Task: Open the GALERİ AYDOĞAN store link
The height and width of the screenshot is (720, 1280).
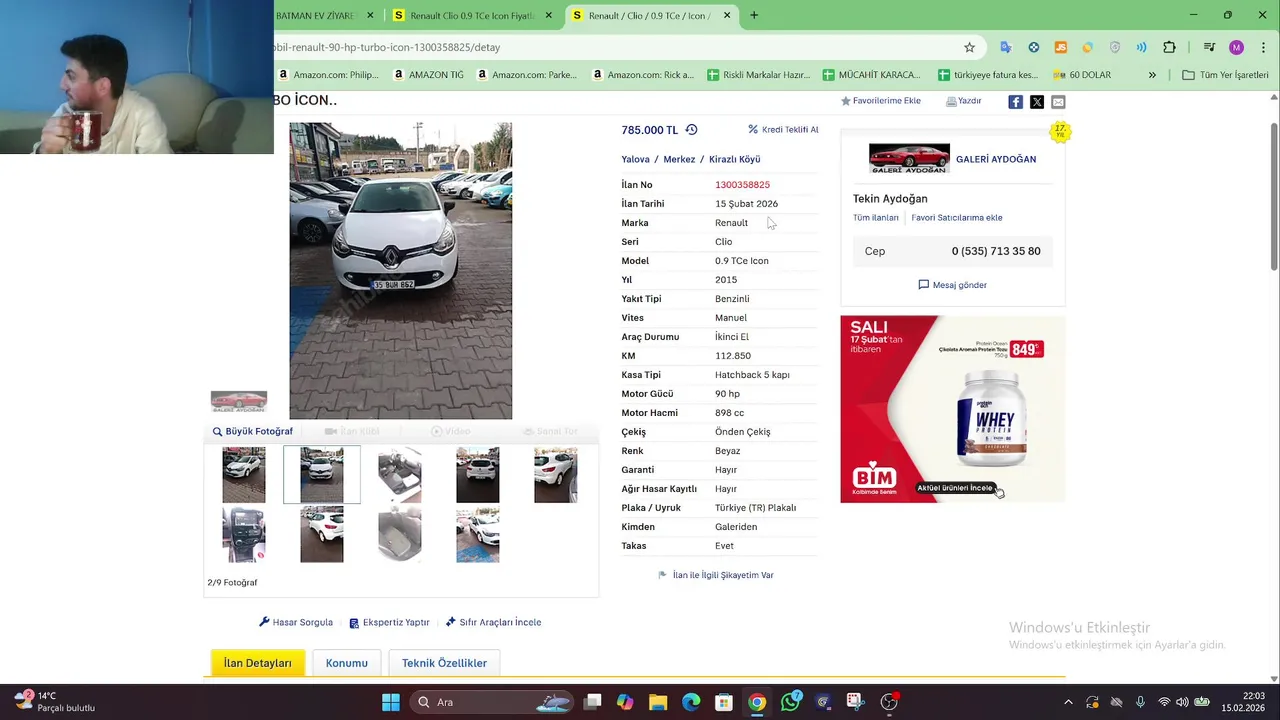Action: pos(996,159)
